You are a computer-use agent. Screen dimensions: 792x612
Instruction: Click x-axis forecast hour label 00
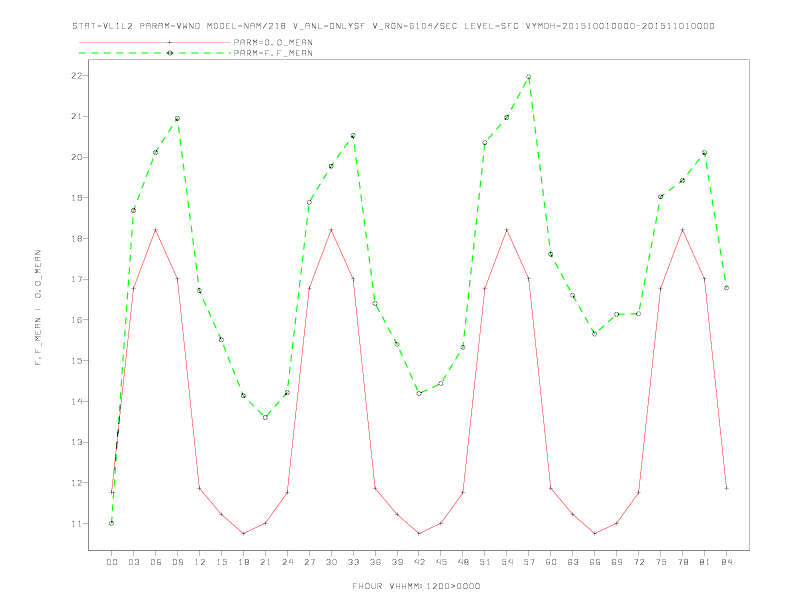(112, 562)
